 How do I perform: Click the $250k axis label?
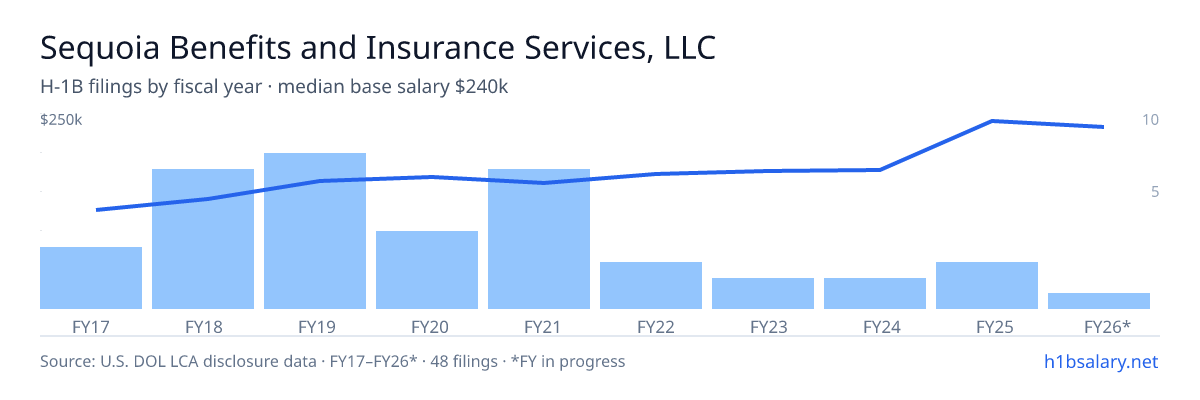(x=61, y=120)
